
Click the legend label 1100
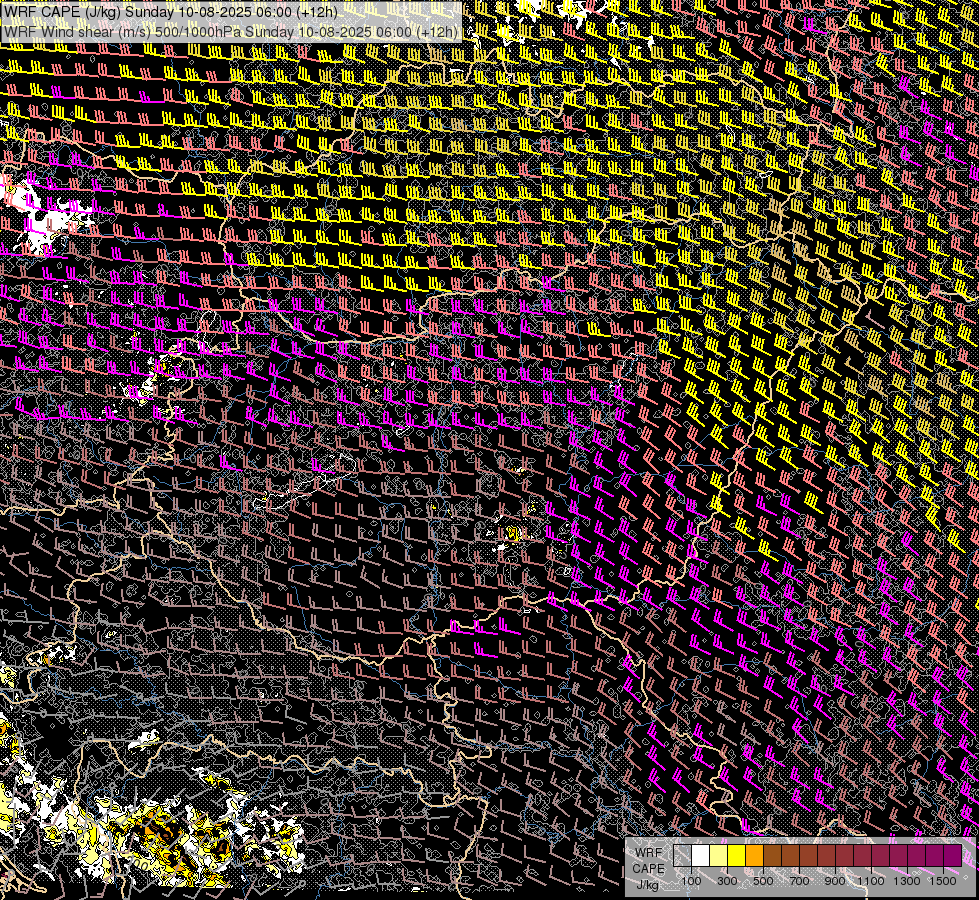coord(870,881)
